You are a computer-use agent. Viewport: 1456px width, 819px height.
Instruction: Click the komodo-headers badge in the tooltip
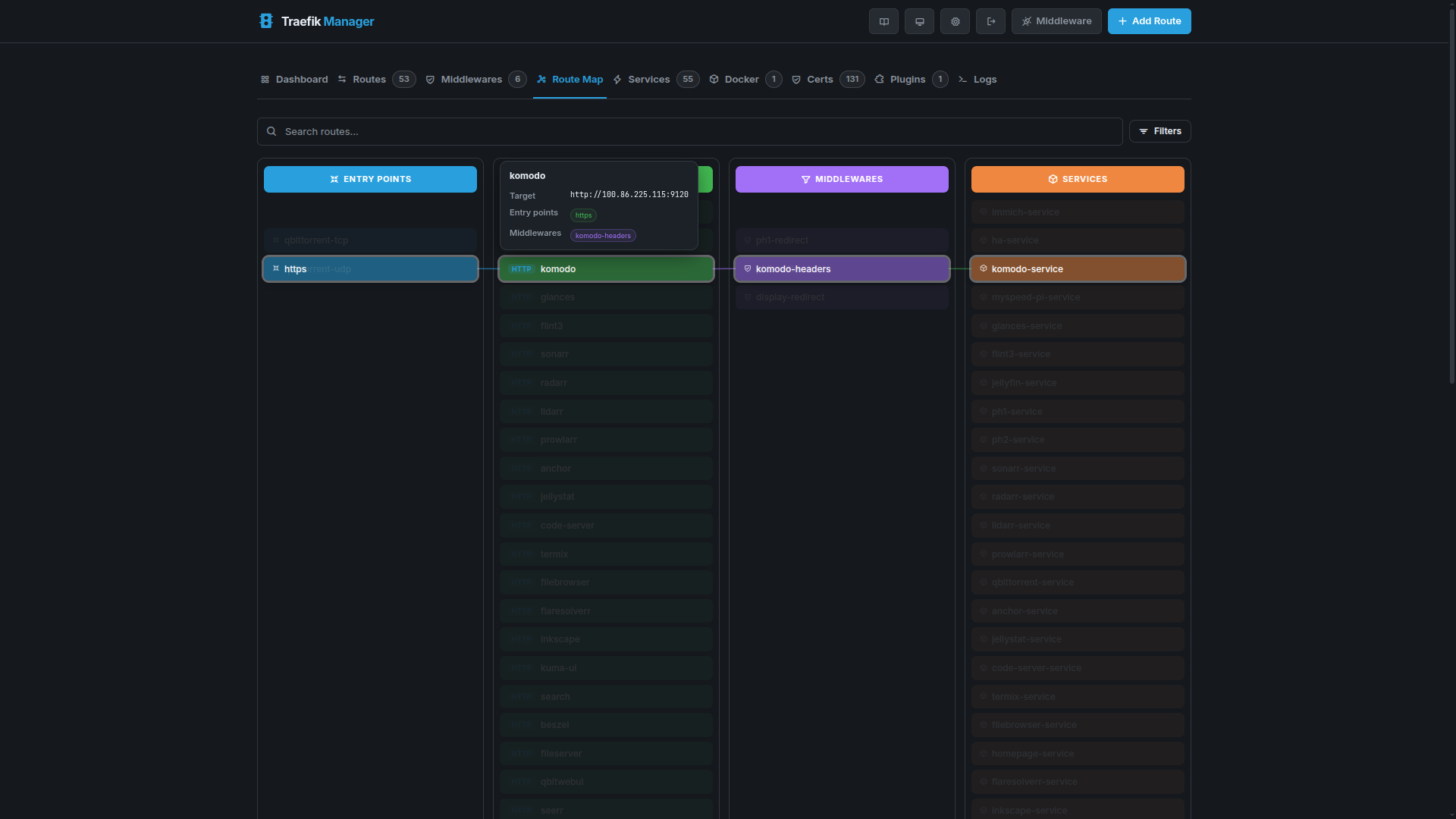602,235
